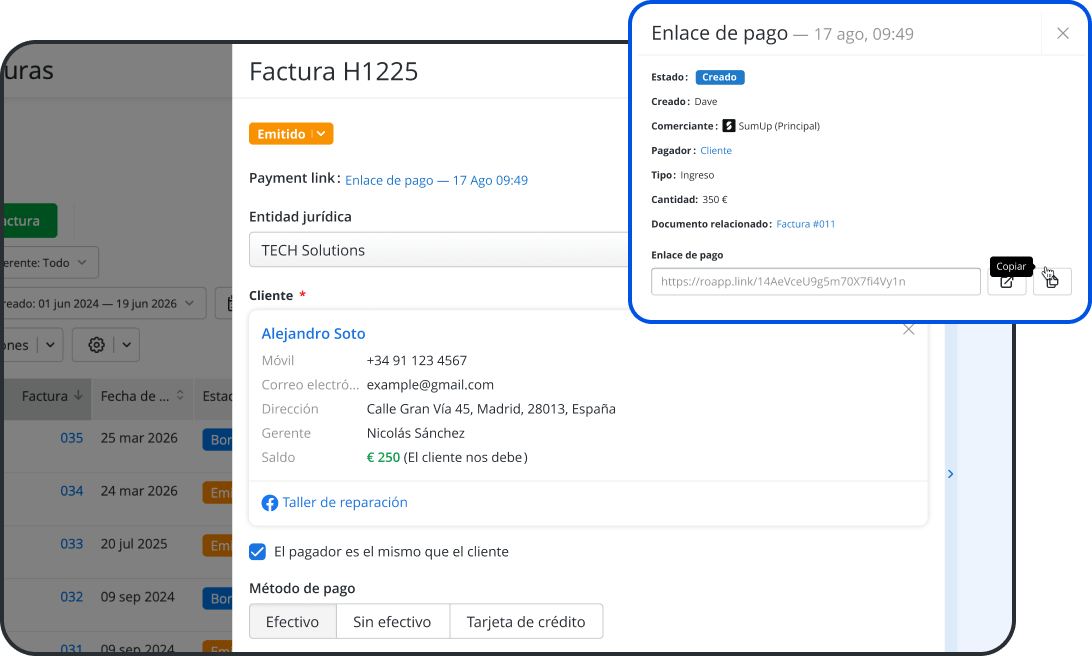
Task: Click phone number +34 91 123 4567
Action: [x=416, y=361]
